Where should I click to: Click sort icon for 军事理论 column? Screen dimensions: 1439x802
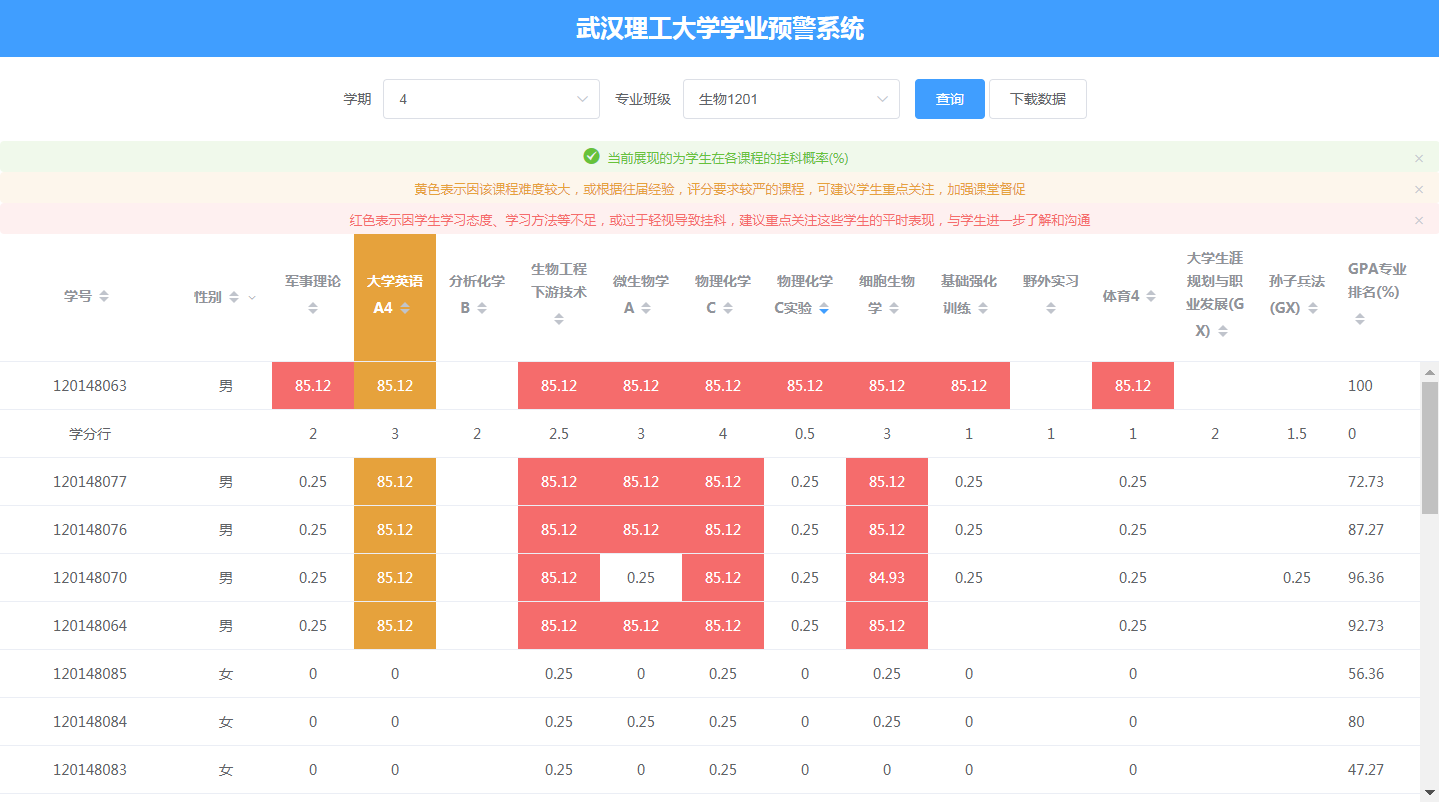[313, 309]
